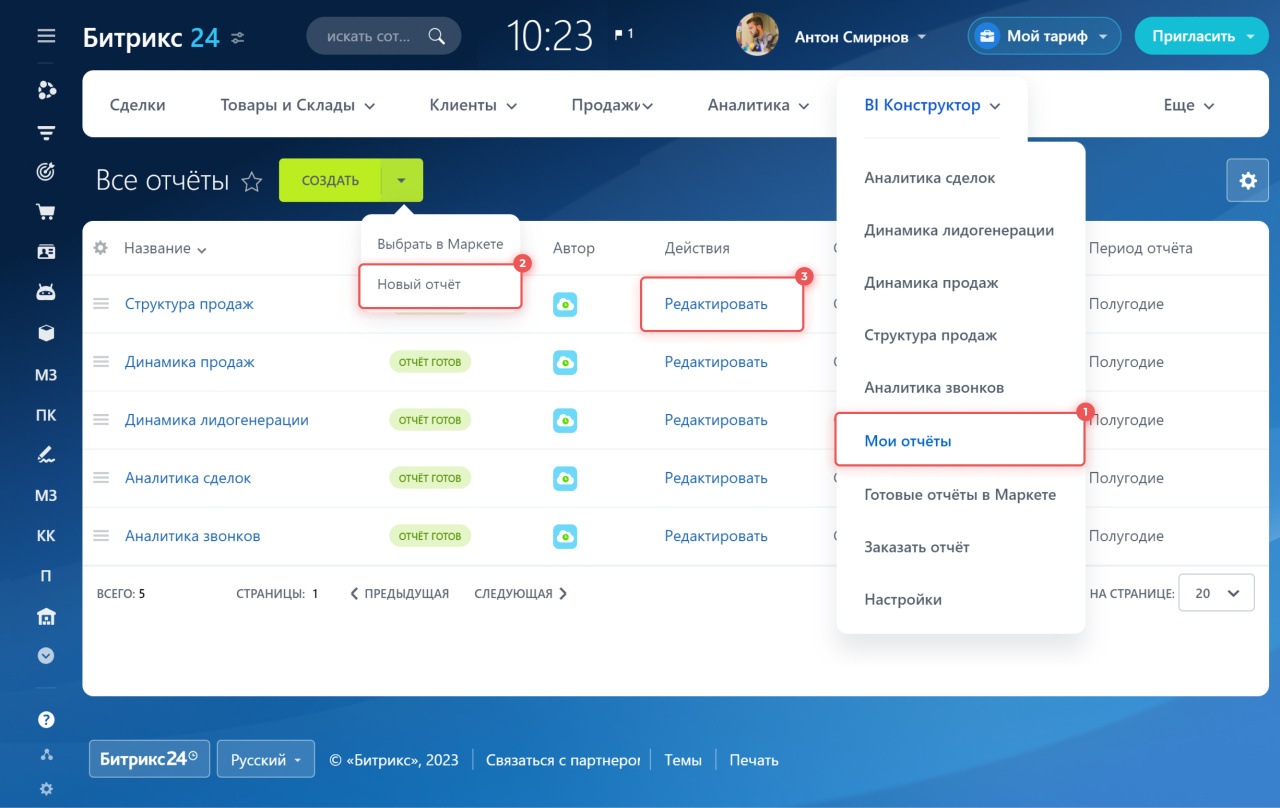The height and width of the screenshot is (808, 1280).
Task: Click the target marketing icon in sidebar
Action: click(46, 172)
